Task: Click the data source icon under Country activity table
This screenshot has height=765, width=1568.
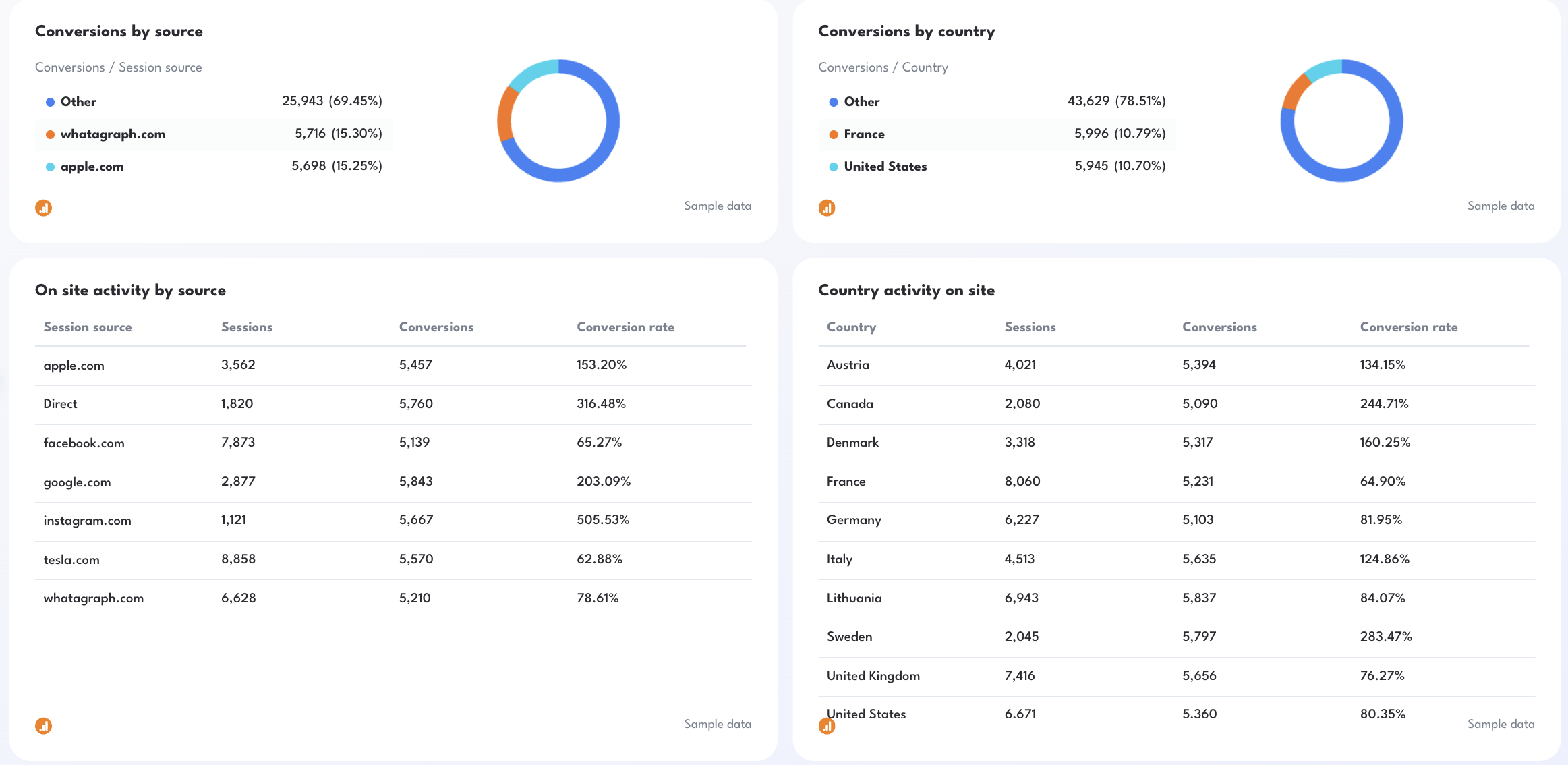Action: (x=826, y=726)
